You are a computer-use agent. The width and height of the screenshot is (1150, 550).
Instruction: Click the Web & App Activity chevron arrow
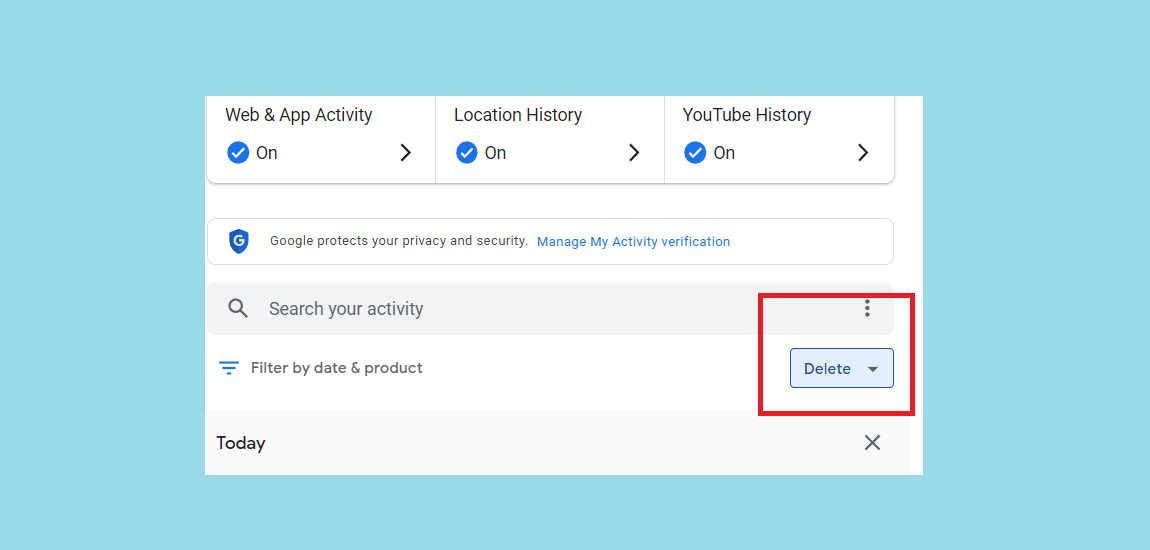point(405,153)
